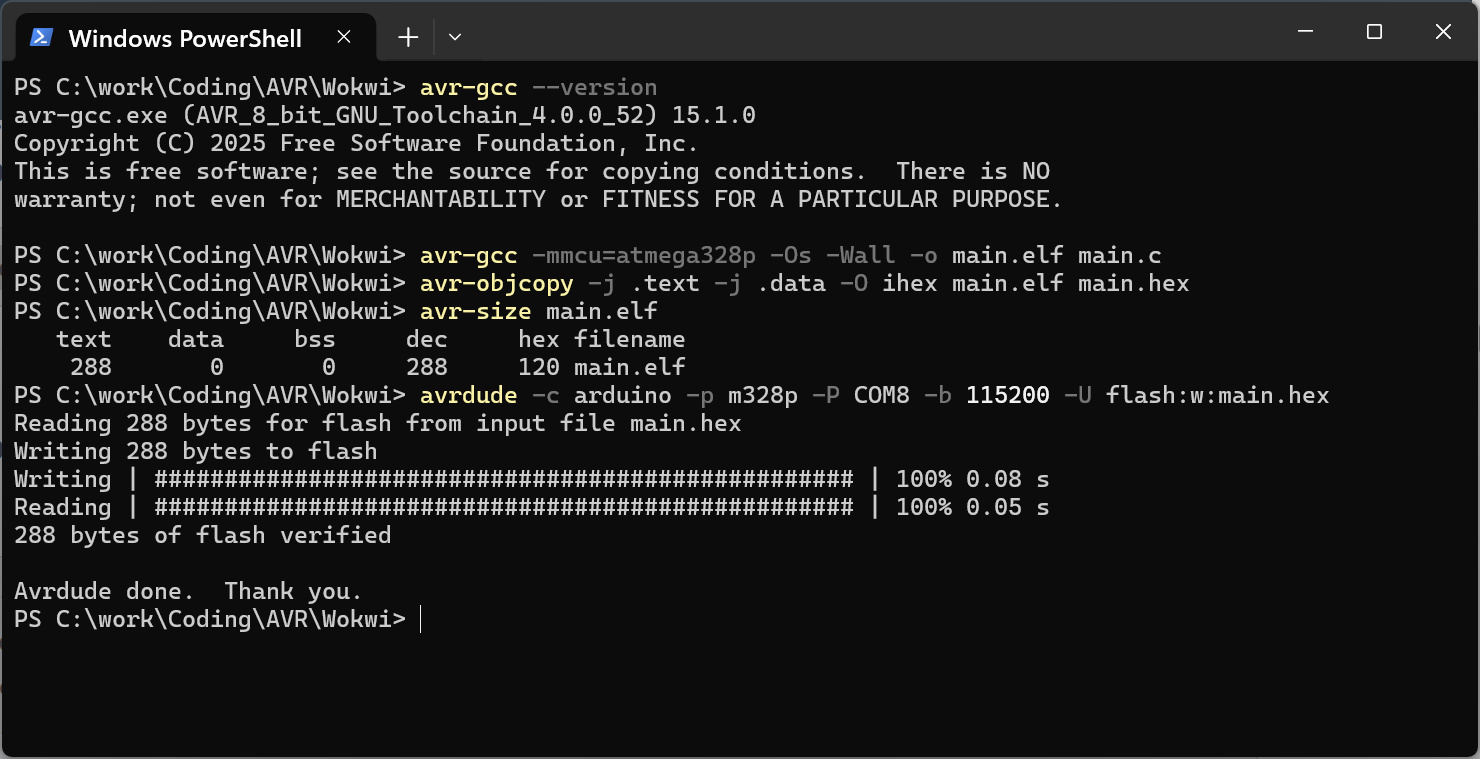Click the Writing progress bar
The width and height of the screenshot is (1480, 759).
point(503,479)
